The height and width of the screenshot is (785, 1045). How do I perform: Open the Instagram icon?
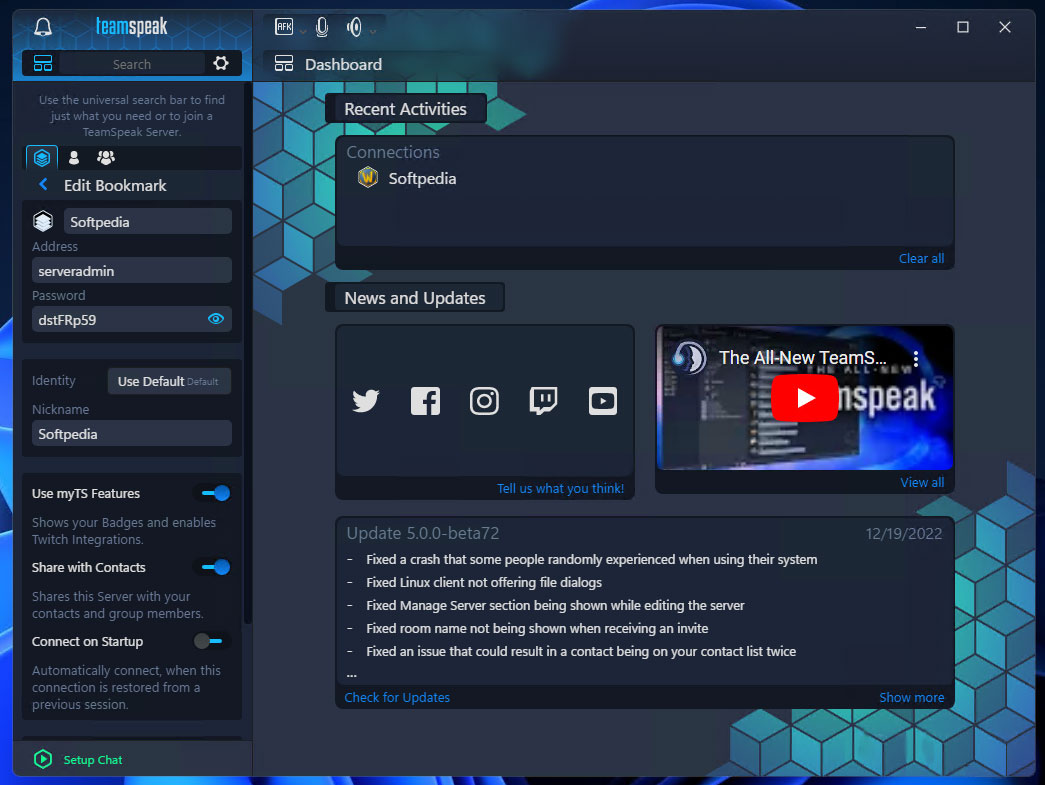[484, 400]
